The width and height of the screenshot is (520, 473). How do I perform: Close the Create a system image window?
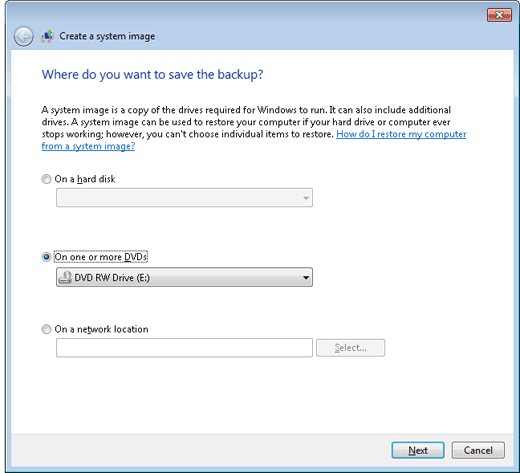[x=499, y=15]
